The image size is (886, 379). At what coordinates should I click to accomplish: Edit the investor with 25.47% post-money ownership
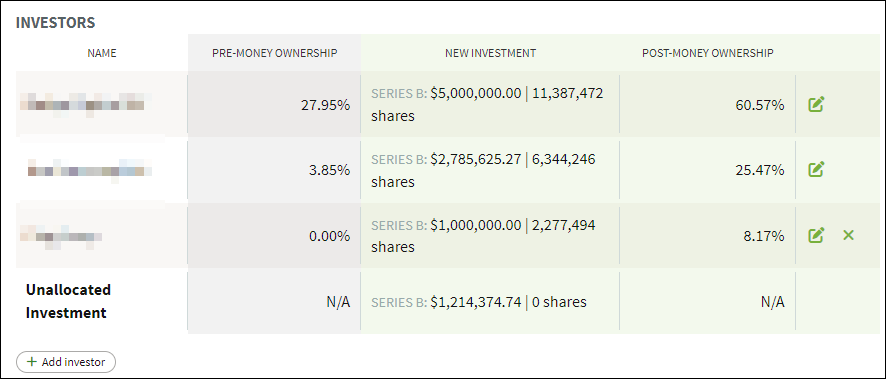(x=816, y=169)
